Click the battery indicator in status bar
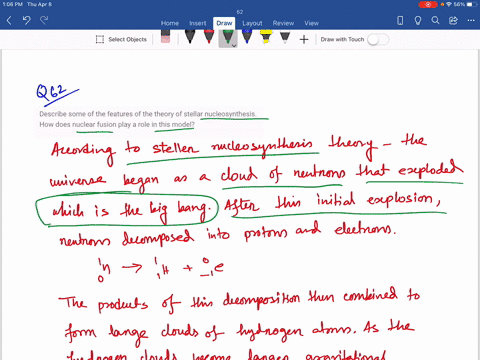This screenshot has width=480, height=360. (x=472, y=4)
